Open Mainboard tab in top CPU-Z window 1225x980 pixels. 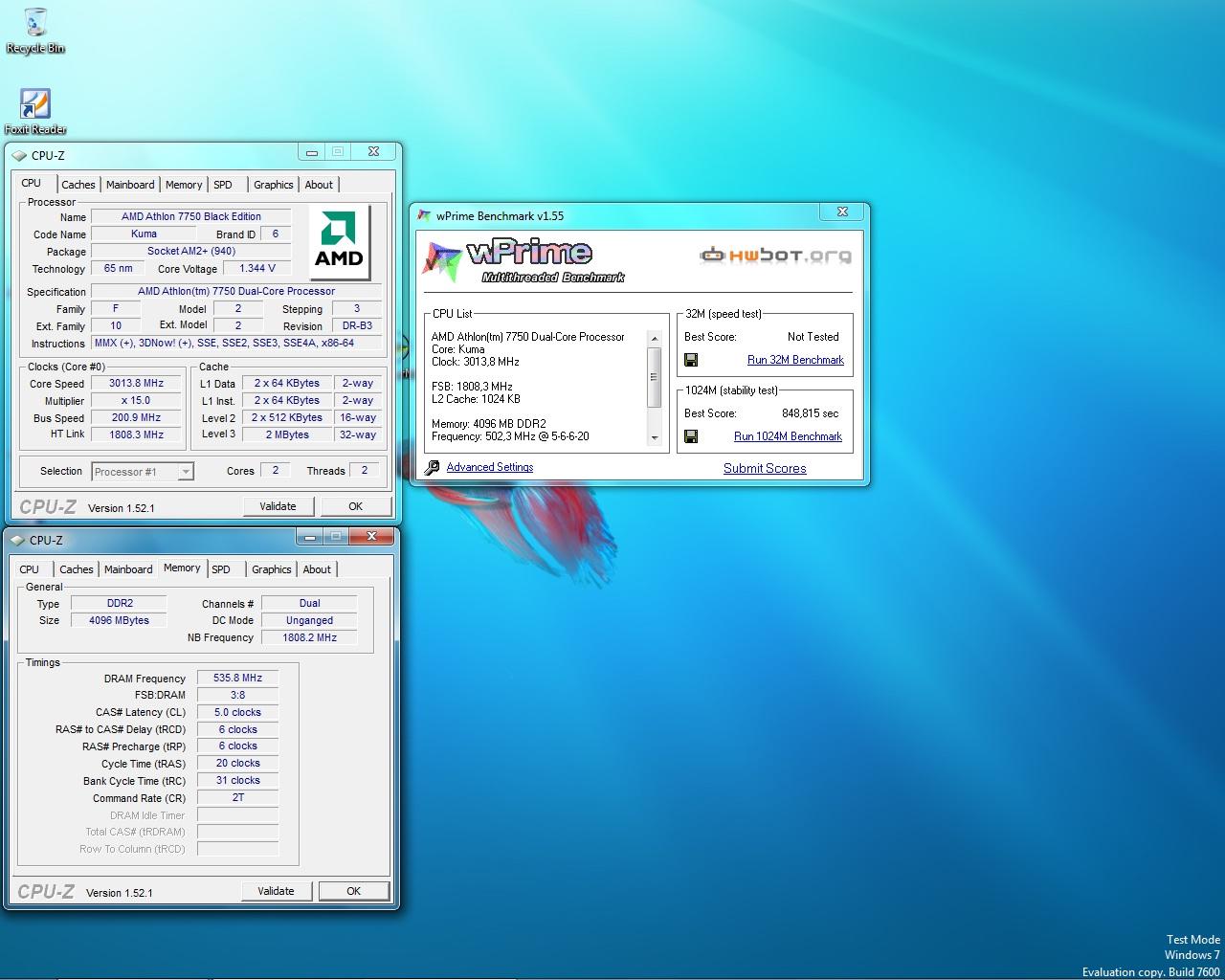click(x=130, y=185)
